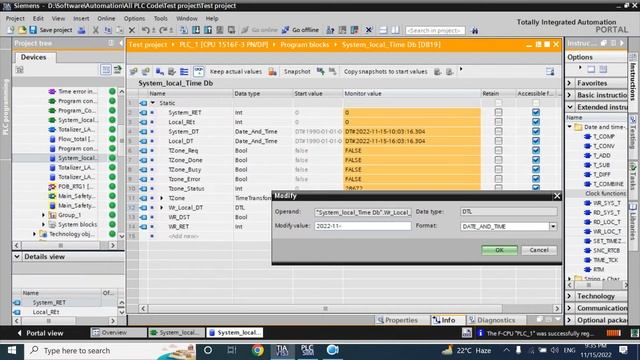The height and width of the screenshot is (360, 640).
Task: Toggle Retain checkbox for Tzone_Error row
Action: (498, 179)
